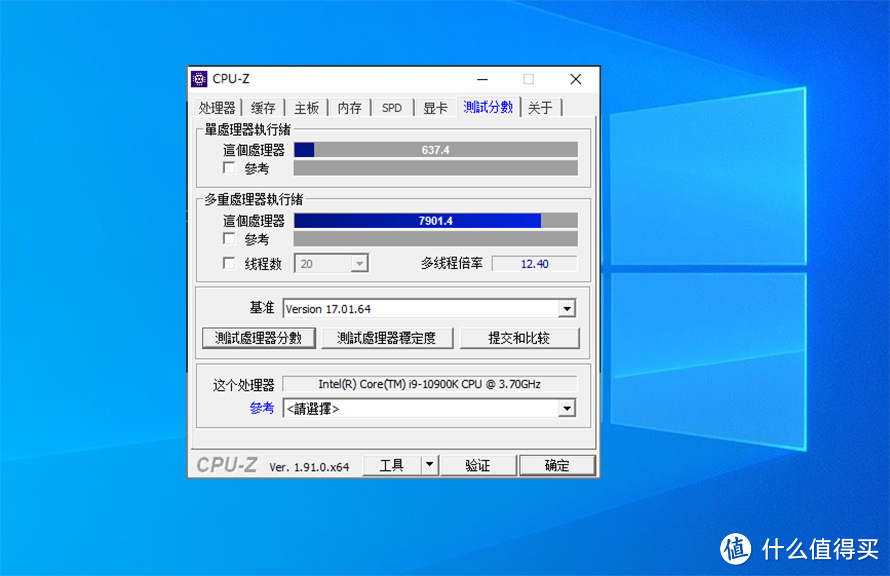
Task: Enable multi-thread 參考 checkbox
Action: click(229, 239)
